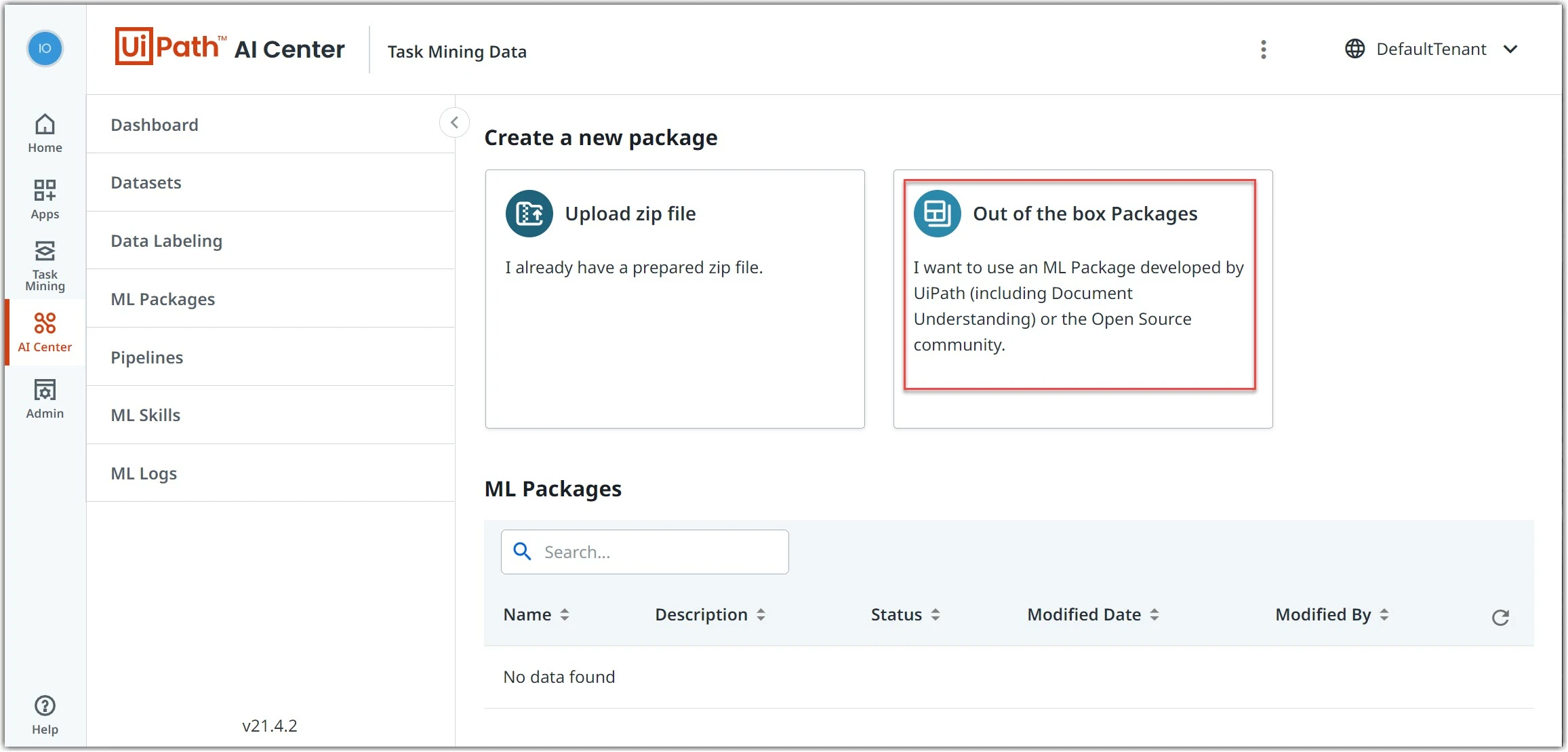Image resolution: width=1568 pixels, height=752 pixels.
Task: Click the Status column header
Action: point(896,615)
